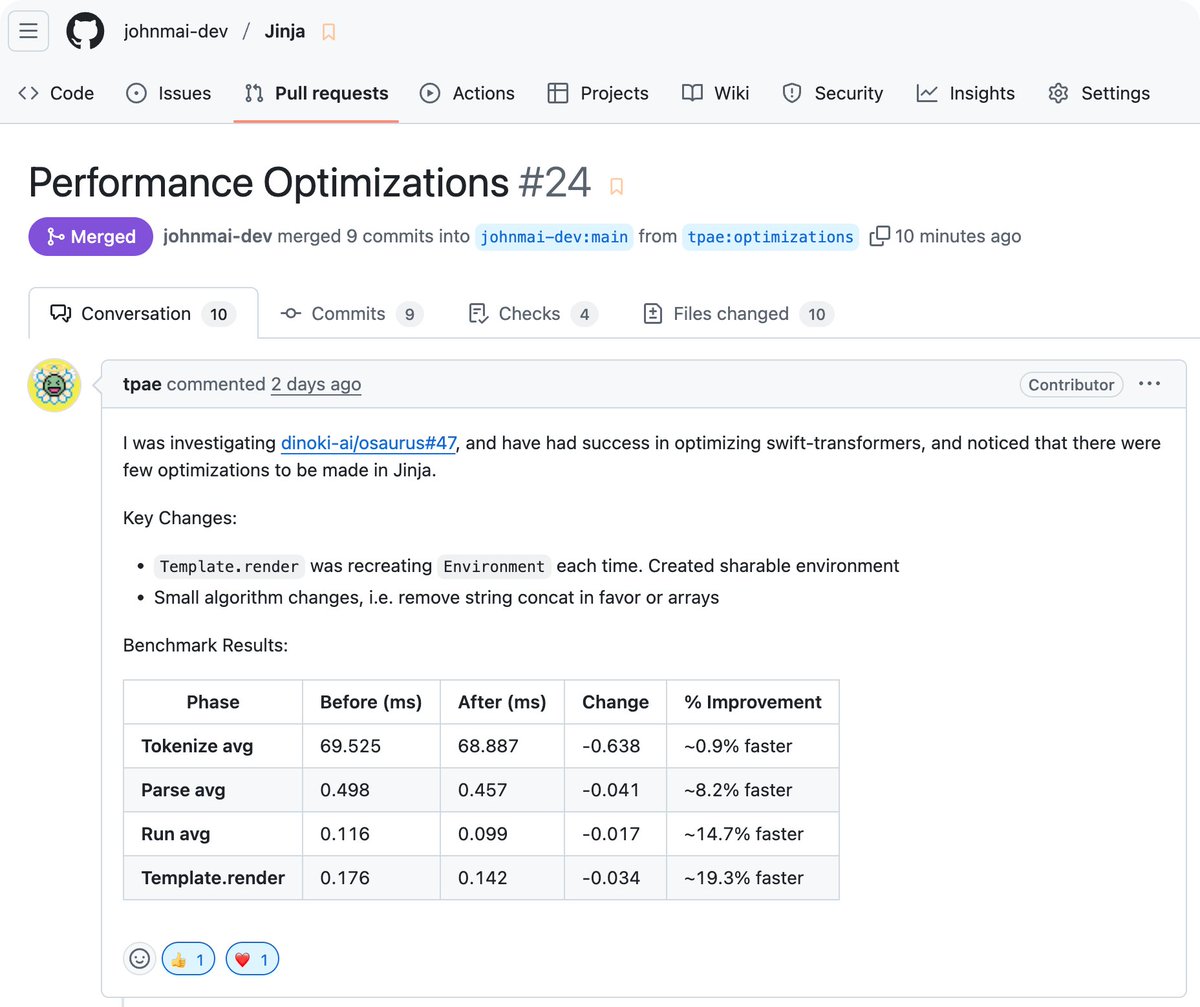Open the Projects tab
This screenshot has width=1200, height=1007.
598,93
